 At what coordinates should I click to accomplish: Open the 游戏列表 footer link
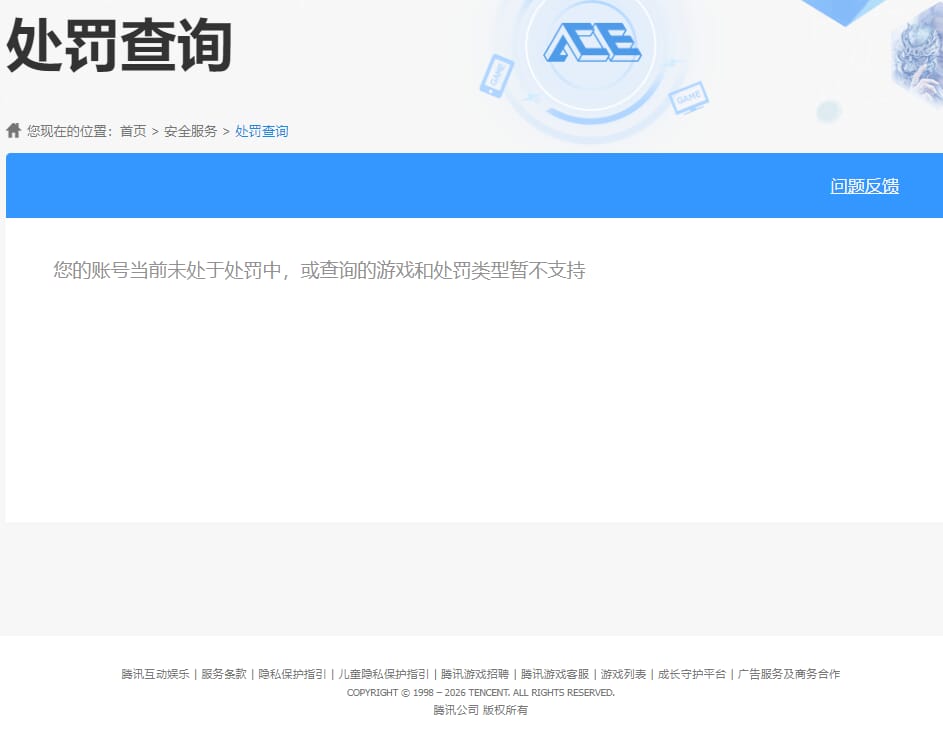coord(623,674)
